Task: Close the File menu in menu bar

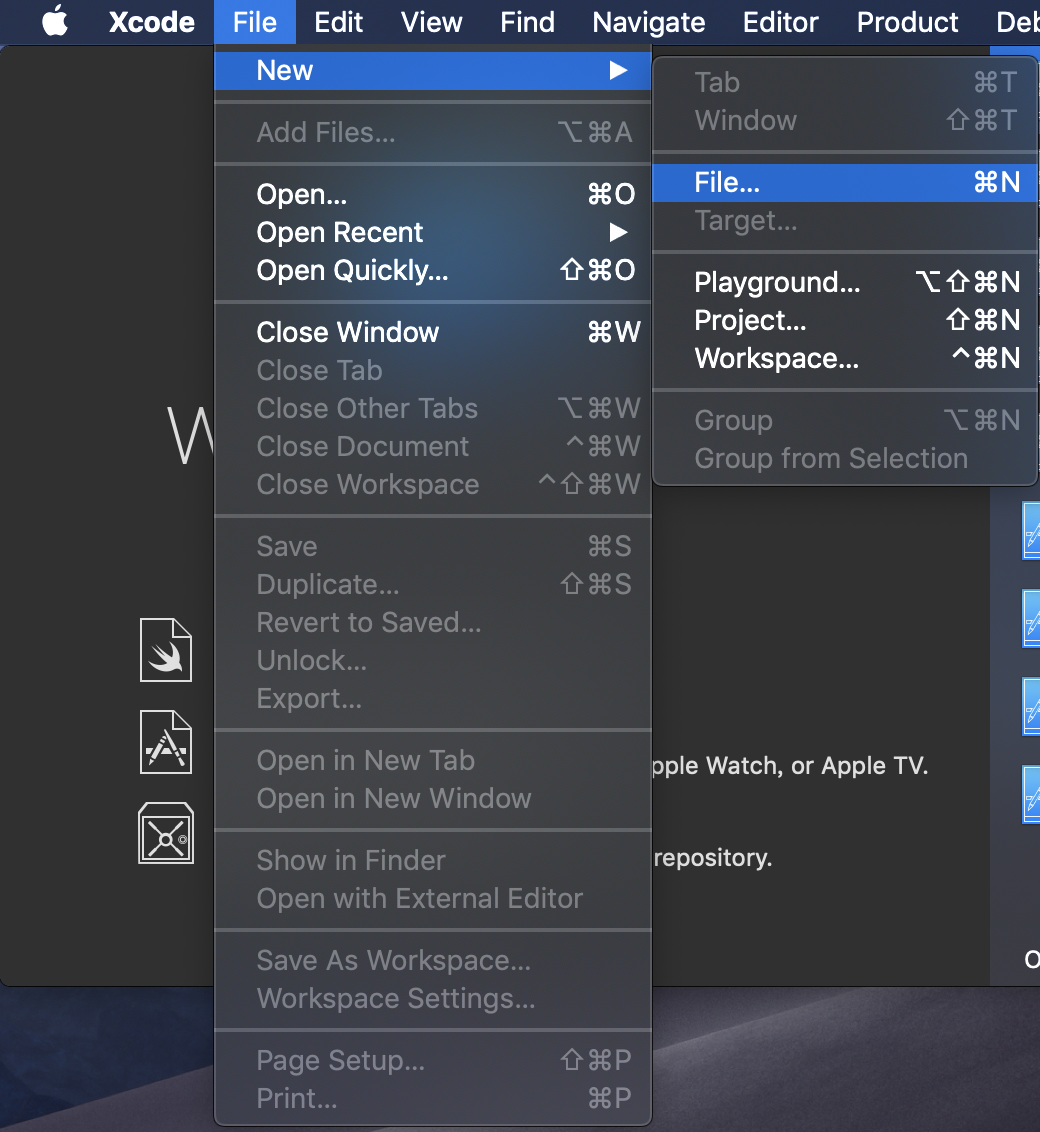Action: click(255, 22)
